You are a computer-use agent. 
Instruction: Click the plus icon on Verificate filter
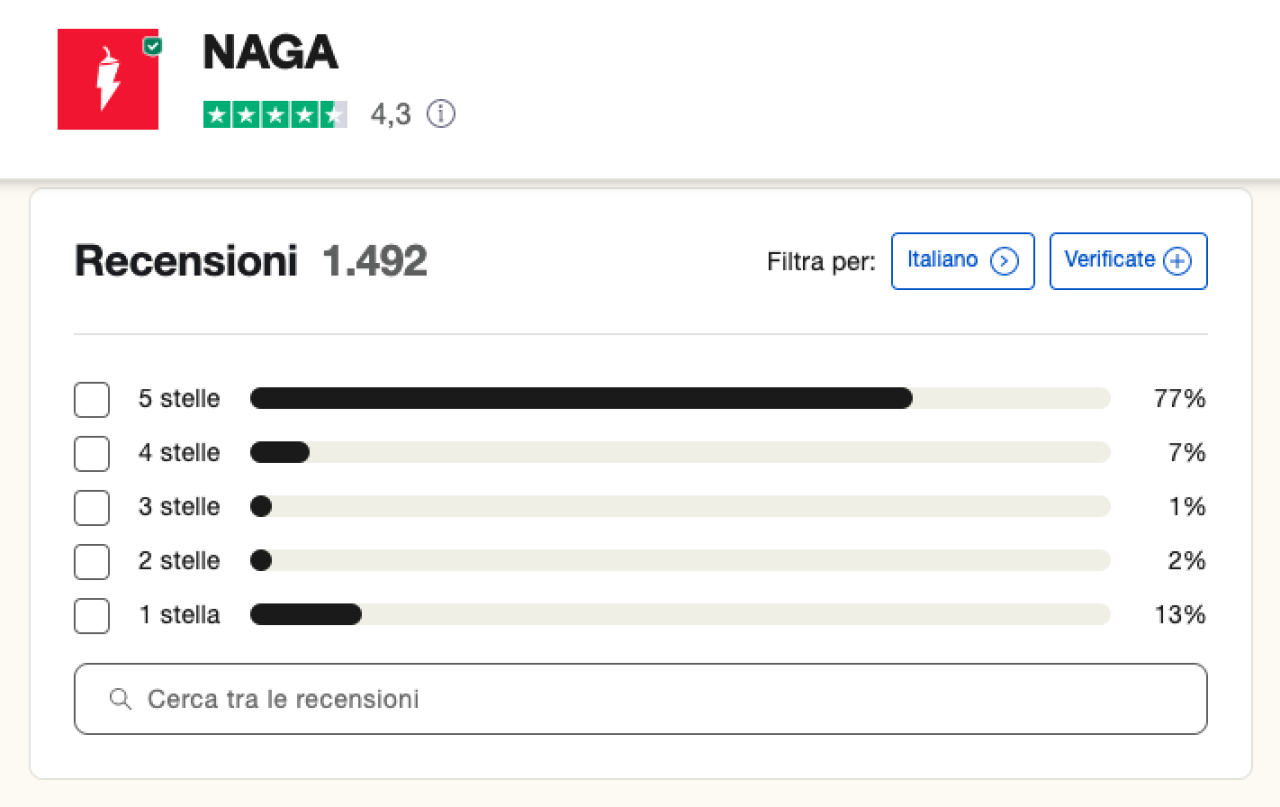pyautogui.click(x=1178, y=261)
